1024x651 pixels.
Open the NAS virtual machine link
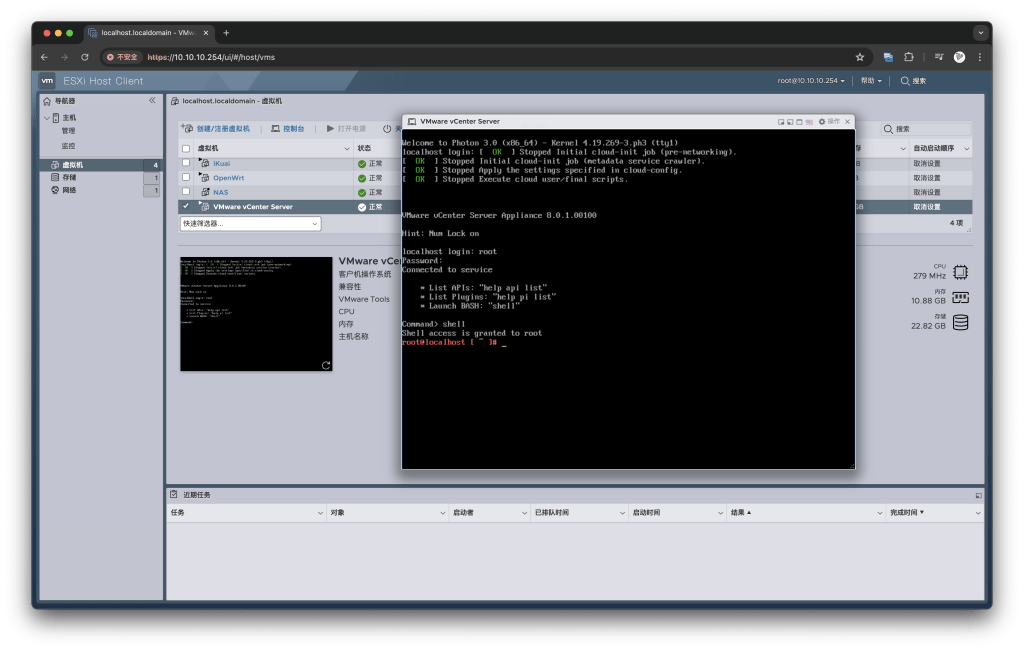coord(221,193)
